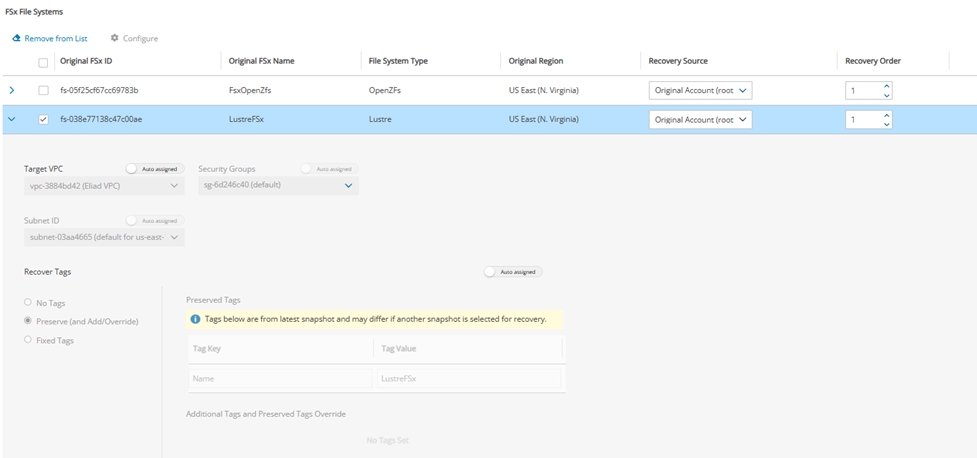The height and width of the screenshot is (458, 977).
Task: Toggle select-all checkbox in table header
Action: (x=43, y=62)
